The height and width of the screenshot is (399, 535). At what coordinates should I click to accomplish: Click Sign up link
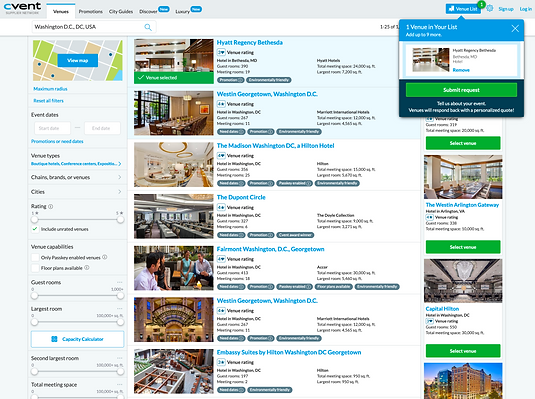[x=506, y=9]
